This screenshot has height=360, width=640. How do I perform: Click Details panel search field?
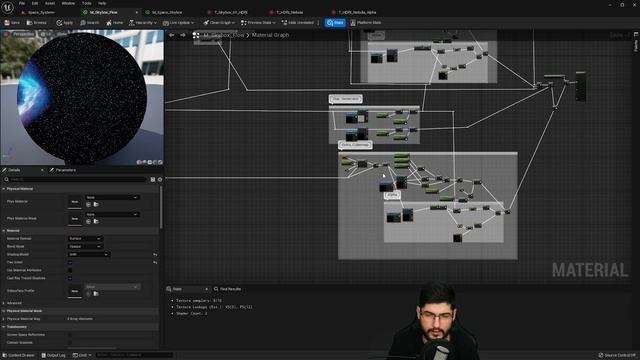(x=75, y=180)
